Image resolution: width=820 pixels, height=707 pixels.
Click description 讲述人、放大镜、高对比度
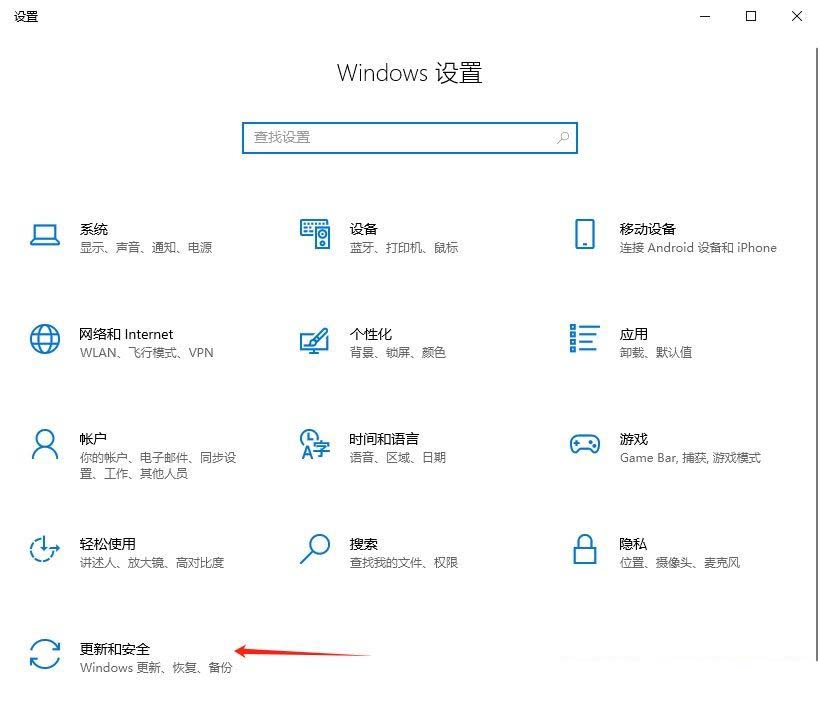pos(152,563)
